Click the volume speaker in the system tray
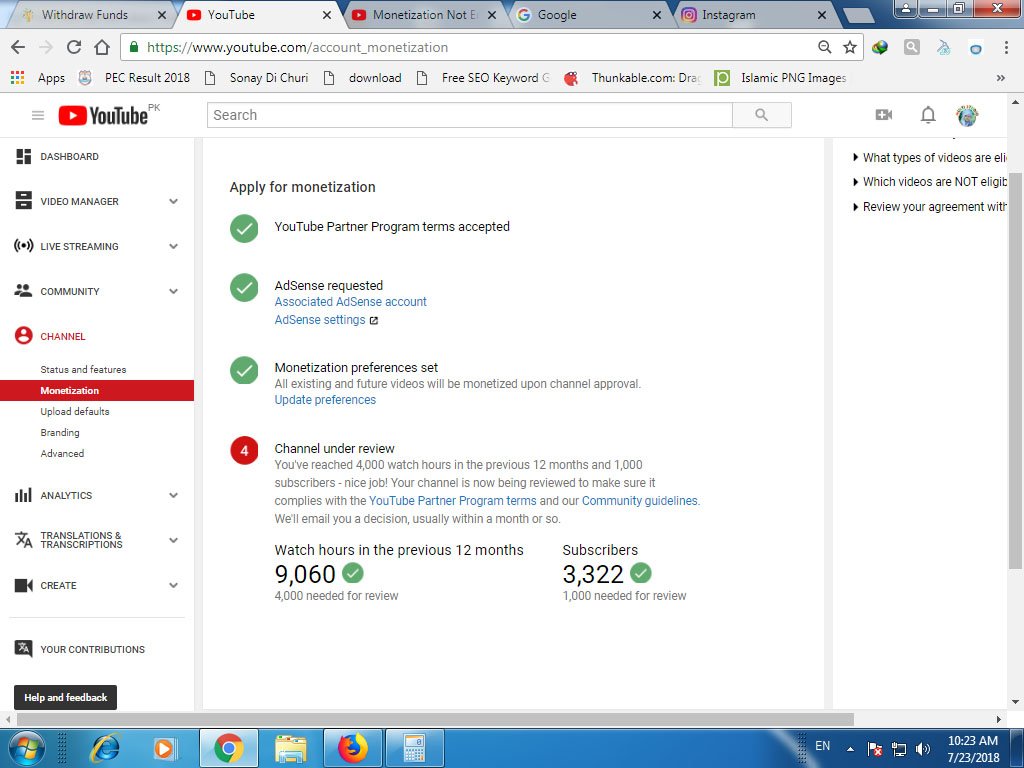The height and width of the screenshot is (768, 1024). [x=923, y=748]
